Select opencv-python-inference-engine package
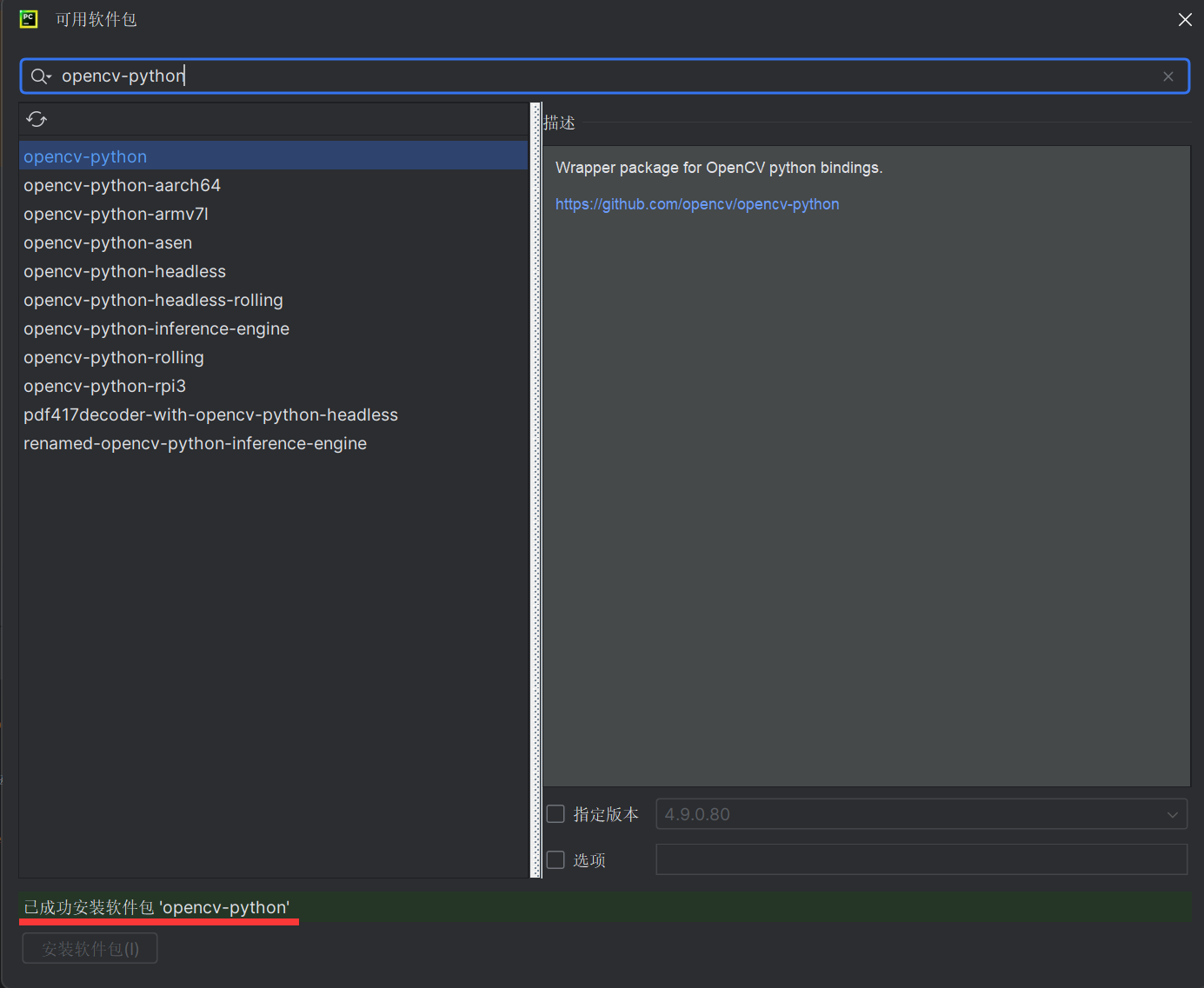This screenshot has width=1204, height=988. [x=156, y=328]
